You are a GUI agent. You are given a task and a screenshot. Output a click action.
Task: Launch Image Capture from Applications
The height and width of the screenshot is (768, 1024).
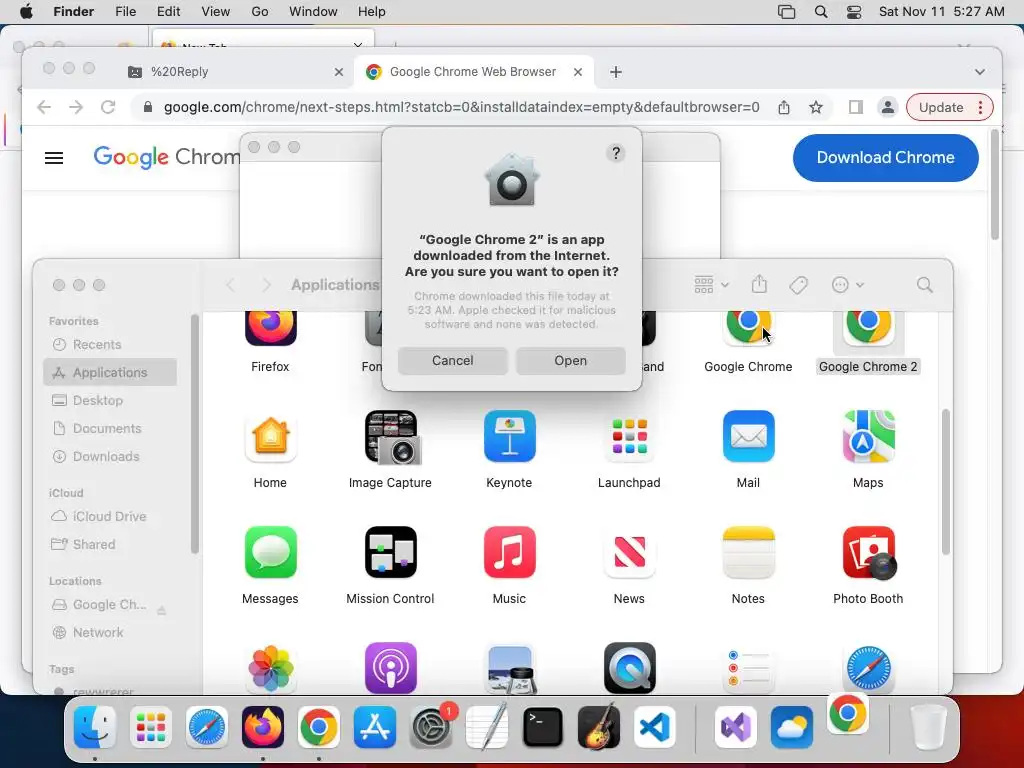click(391, 437)
